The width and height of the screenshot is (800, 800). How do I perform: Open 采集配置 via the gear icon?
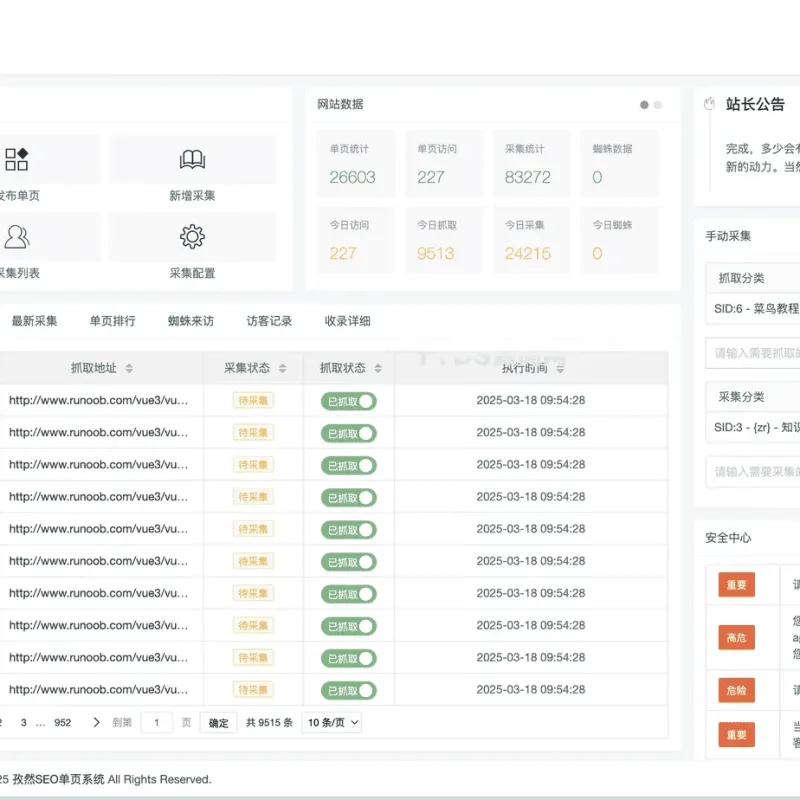click(x=192, y=237)
